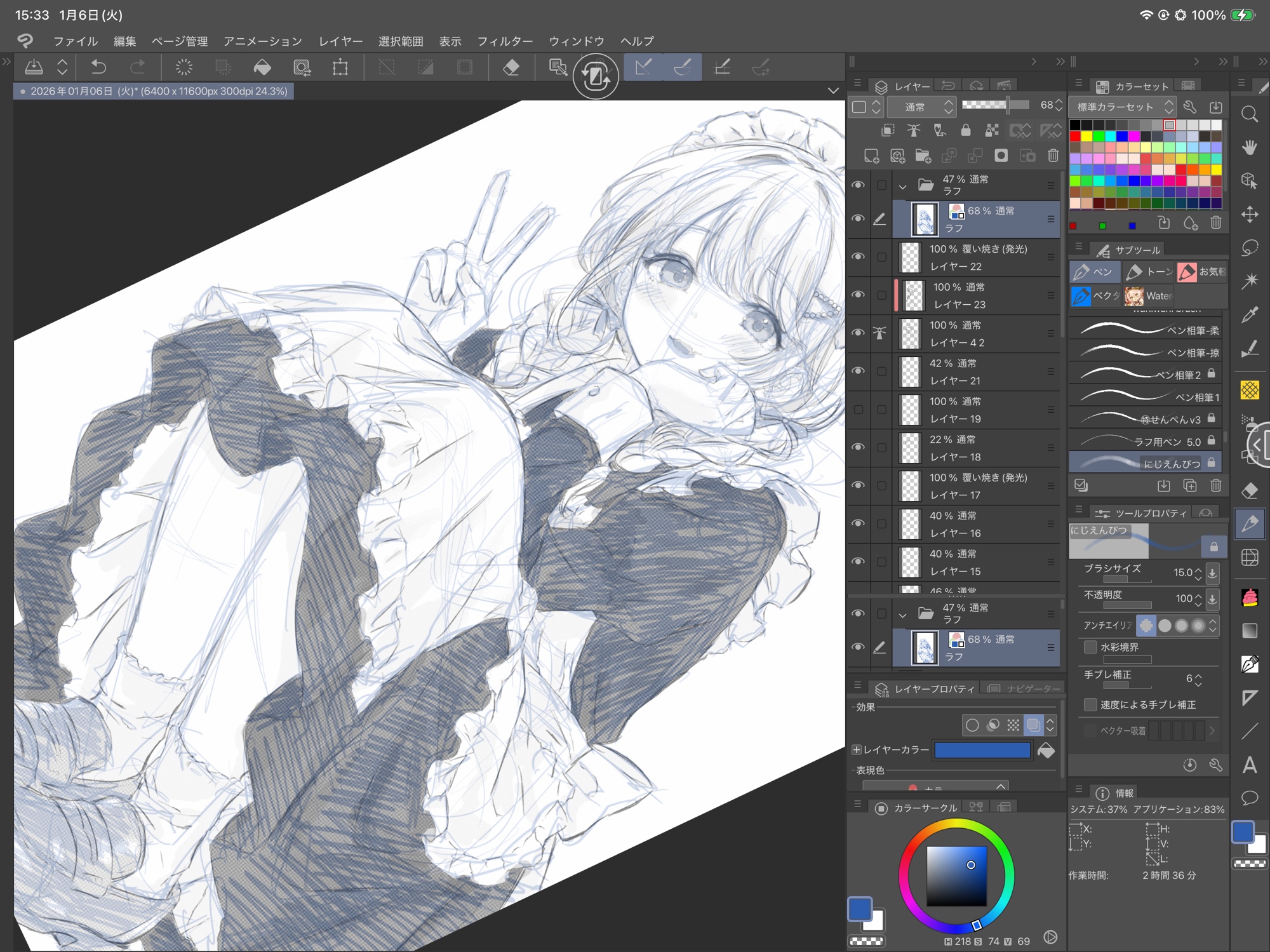Collapse the top ラフ folder

pos(902,186)
